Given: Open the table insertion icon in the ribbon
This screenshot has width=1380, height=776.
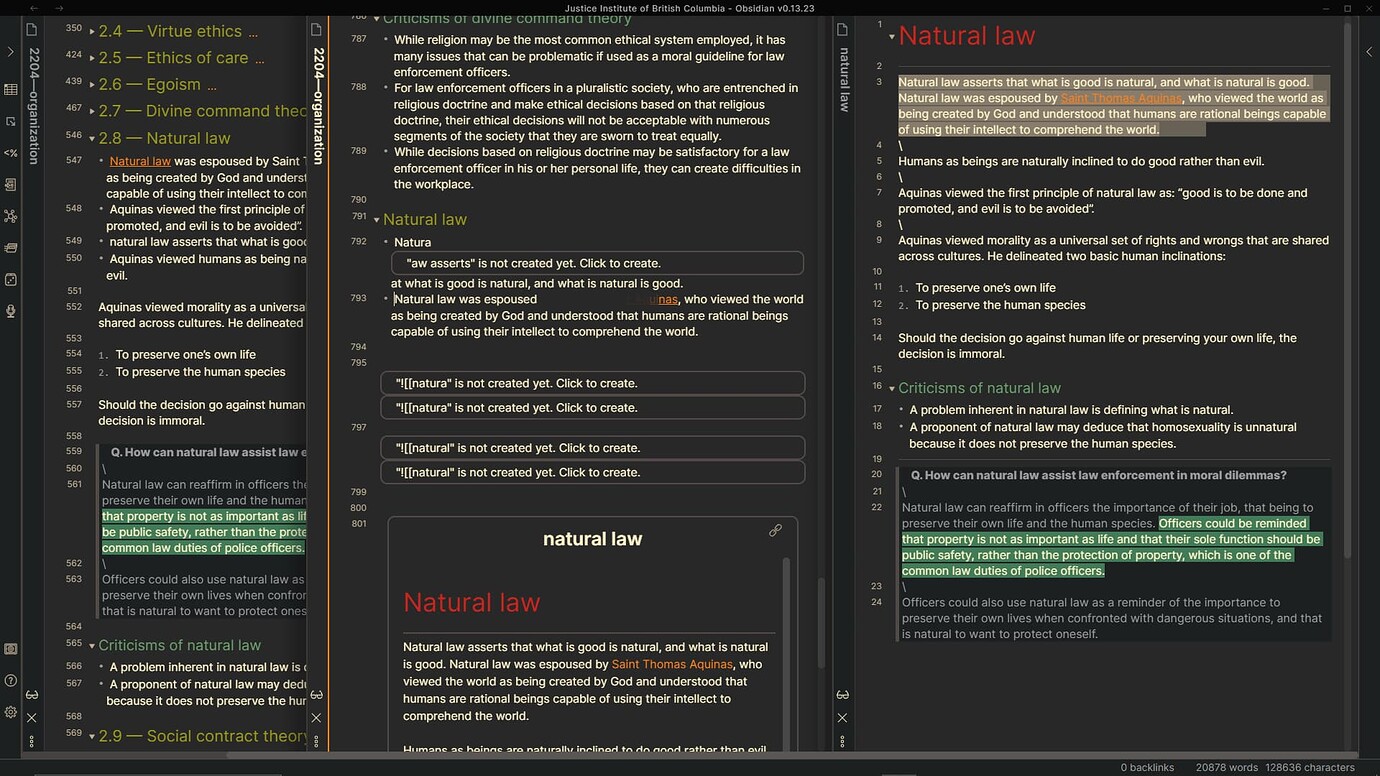Looking at the screenshot, I should tap(10, 89).
